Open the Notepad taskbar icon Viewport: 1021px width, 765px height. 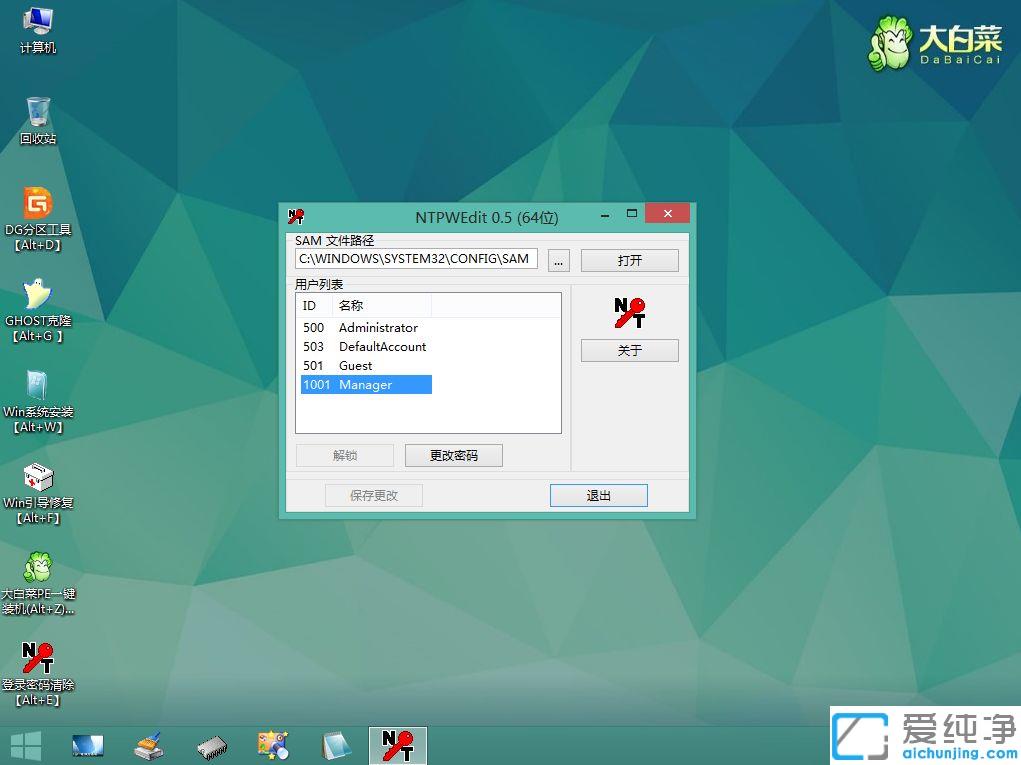[335, 744]
